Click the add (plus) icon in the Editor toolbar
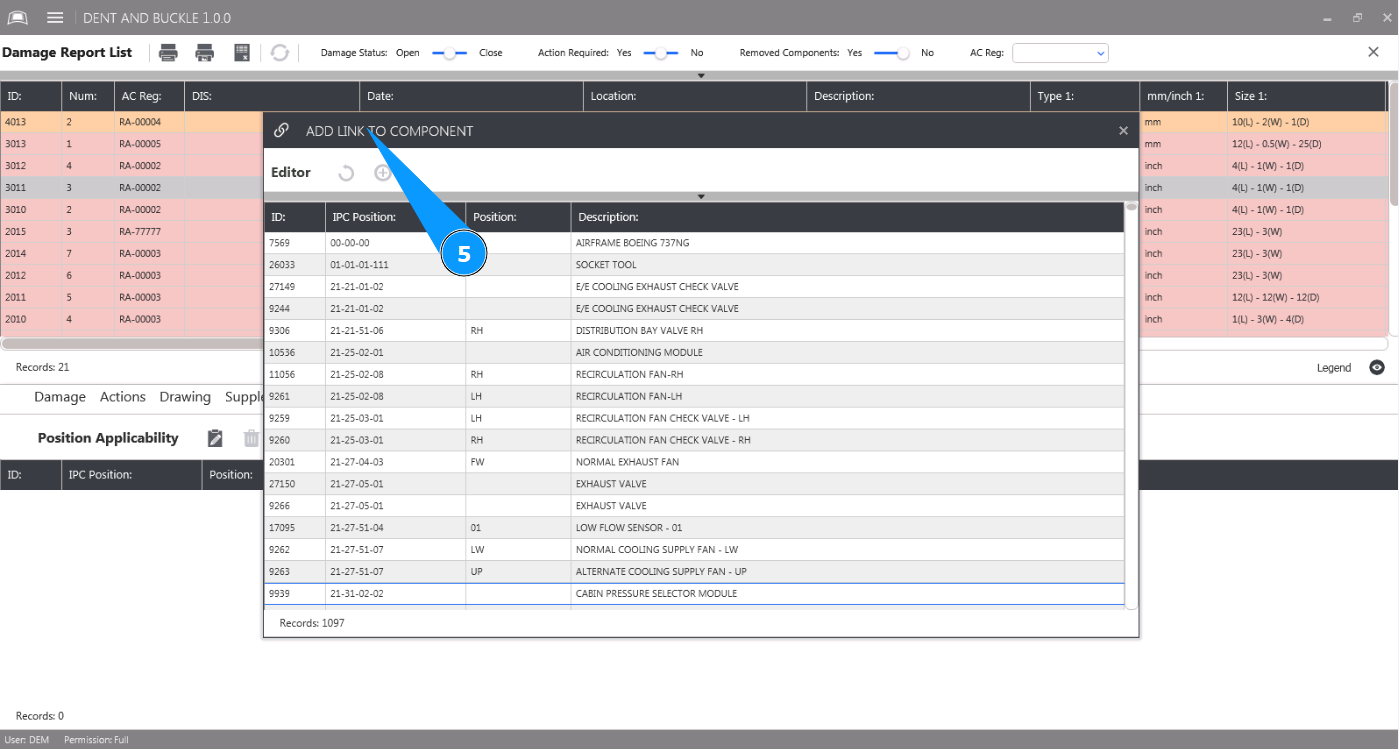The image size is (1399, 749). click(382, 173)
